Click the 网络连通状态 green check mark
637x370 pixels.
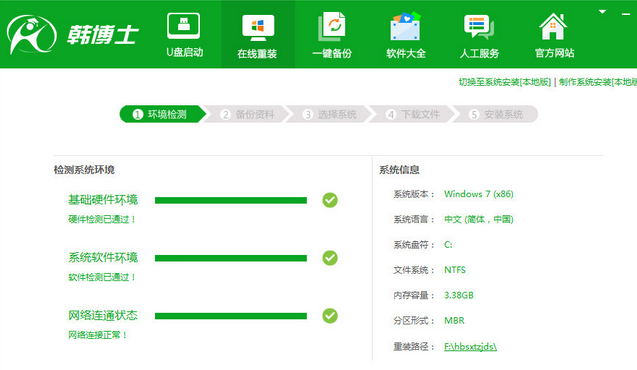(x=330, y=316)
